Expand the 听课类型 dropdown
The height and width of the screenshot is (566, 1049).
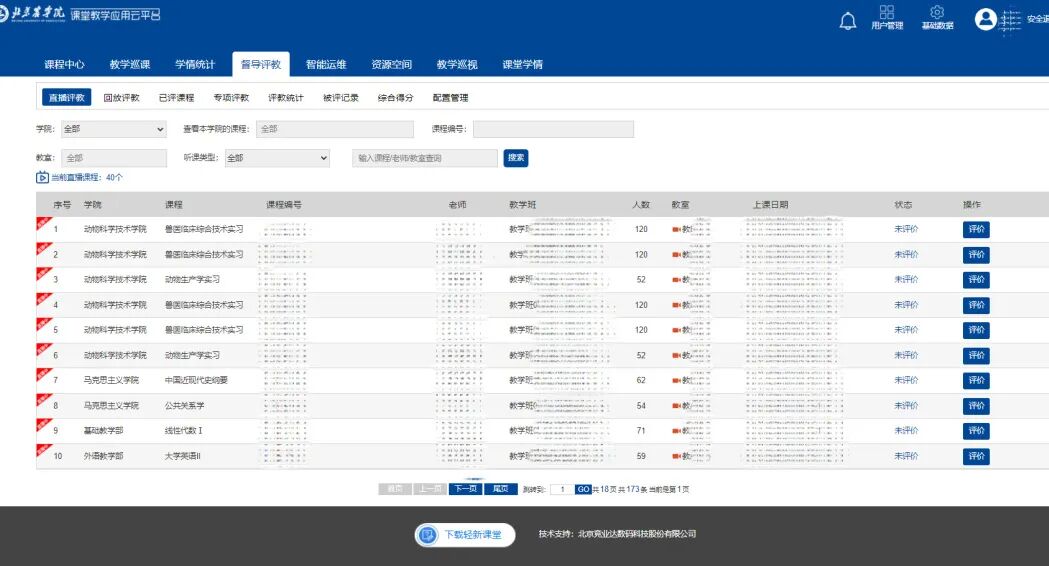click(x=277, y=158)
